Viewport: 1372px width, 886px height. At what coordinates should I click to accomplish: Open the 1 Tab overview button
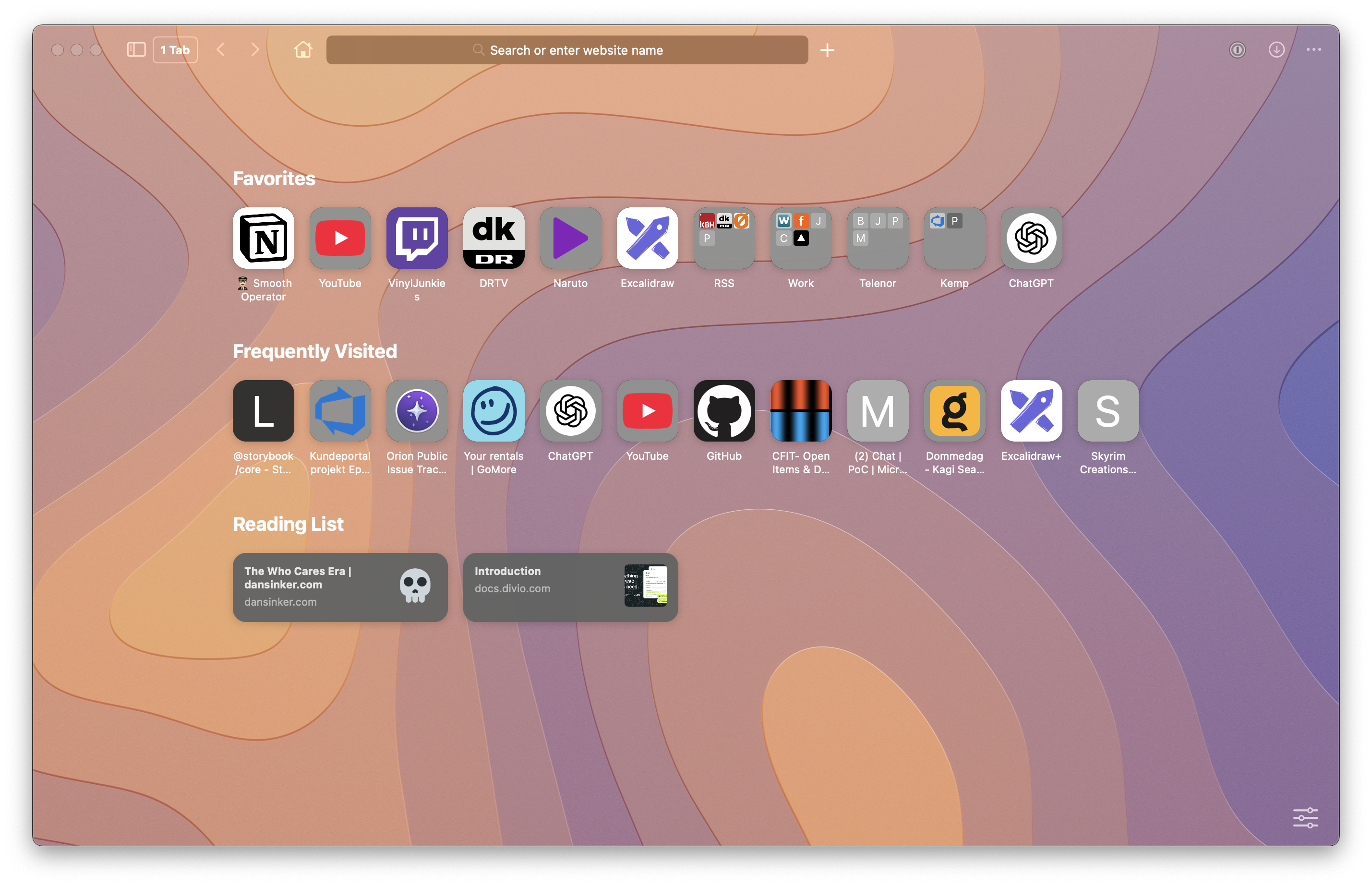175,50
